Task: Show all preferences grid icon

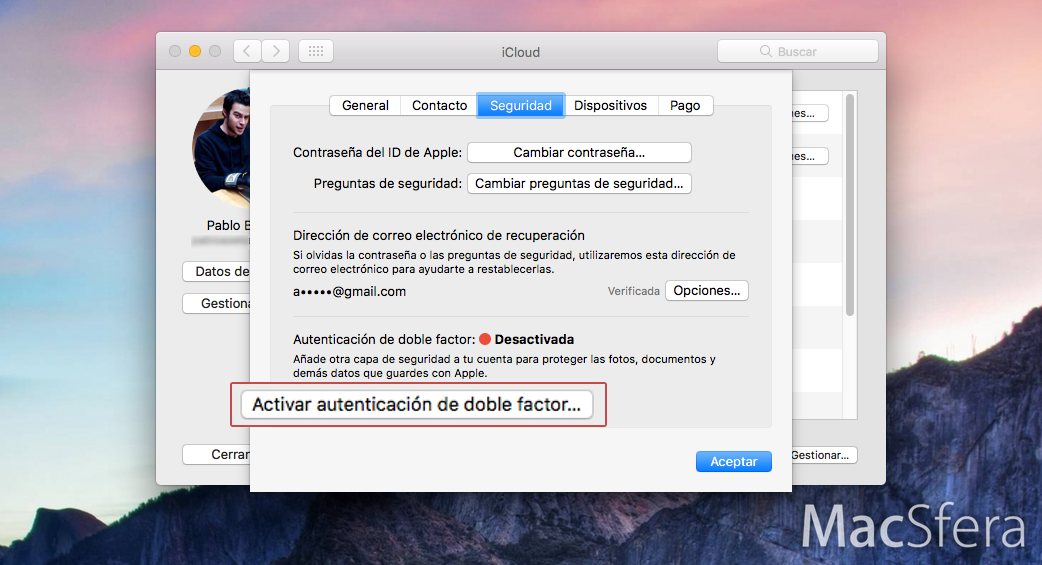Action: point(316,51)
